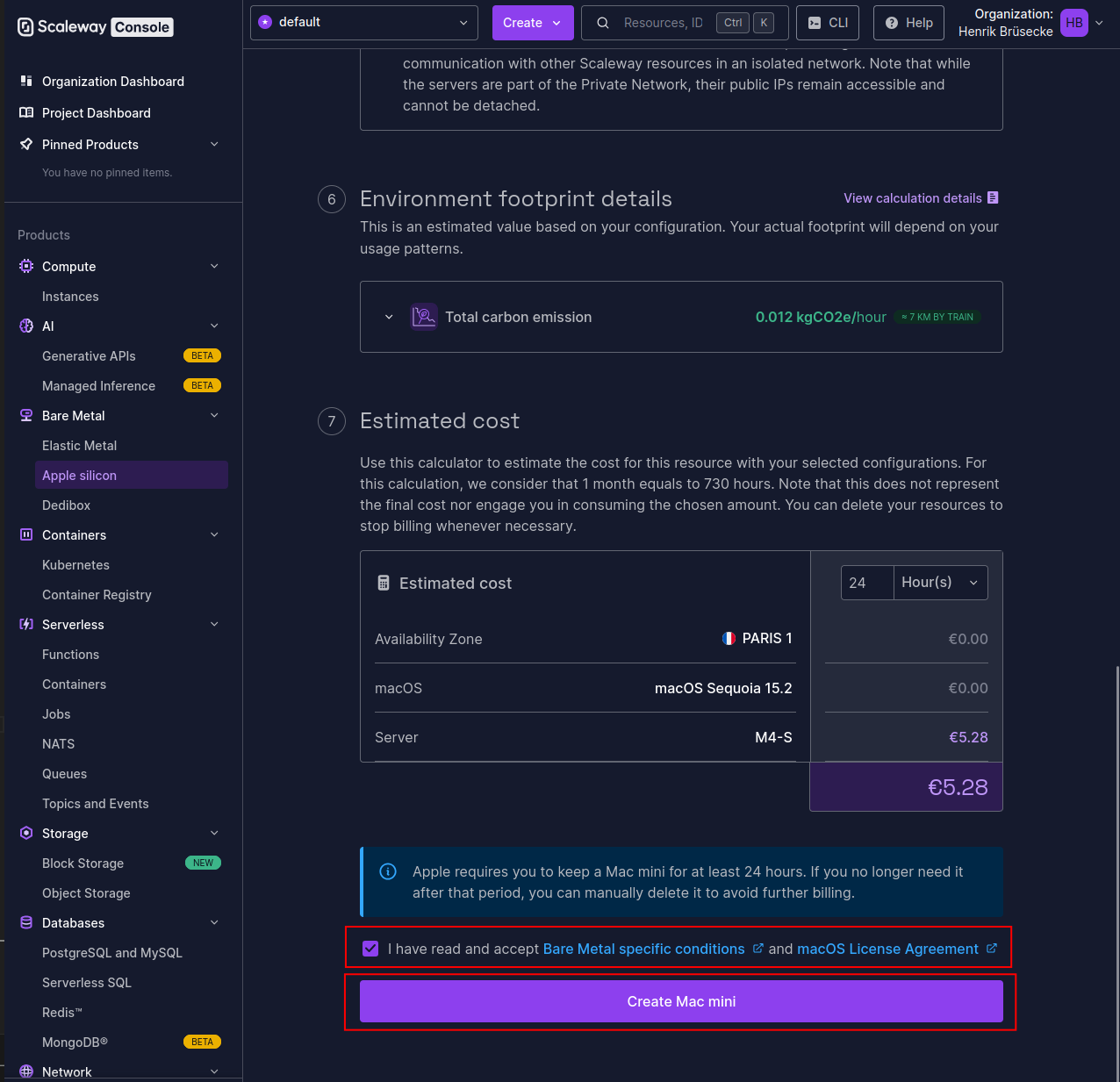Click the Databases section icon
1120x1082 pixels.
click(26, 922)
